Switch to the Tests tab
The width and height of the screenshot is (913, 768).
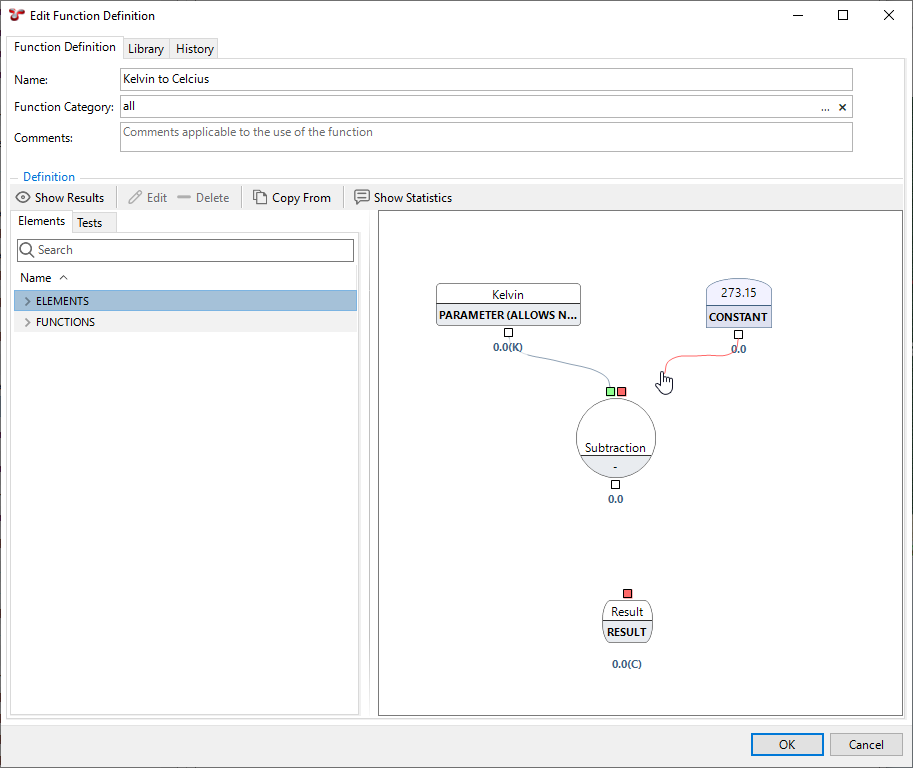[x=90, y=223]
